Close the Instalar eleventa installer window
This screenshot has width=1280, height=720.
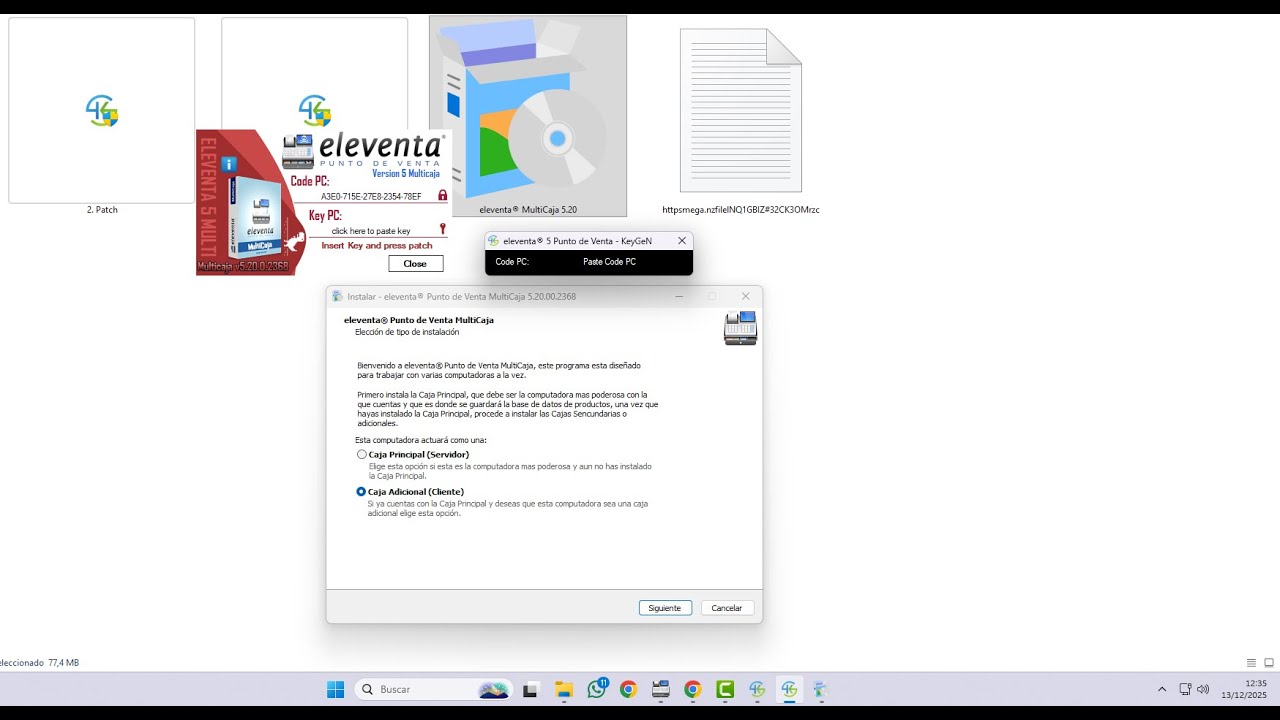[745, 296]
